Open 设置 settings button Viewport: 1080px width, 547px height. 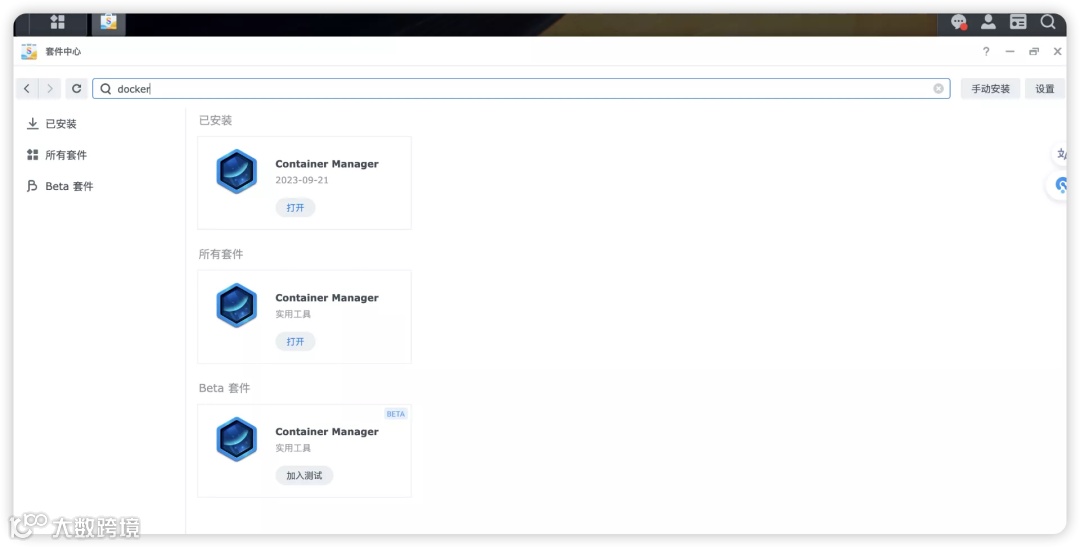point(1045,88)
